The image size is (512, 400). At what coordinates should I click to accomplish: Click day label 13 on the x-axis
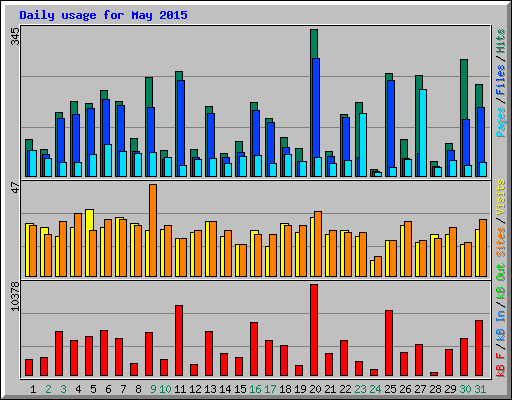pos(210,389)
